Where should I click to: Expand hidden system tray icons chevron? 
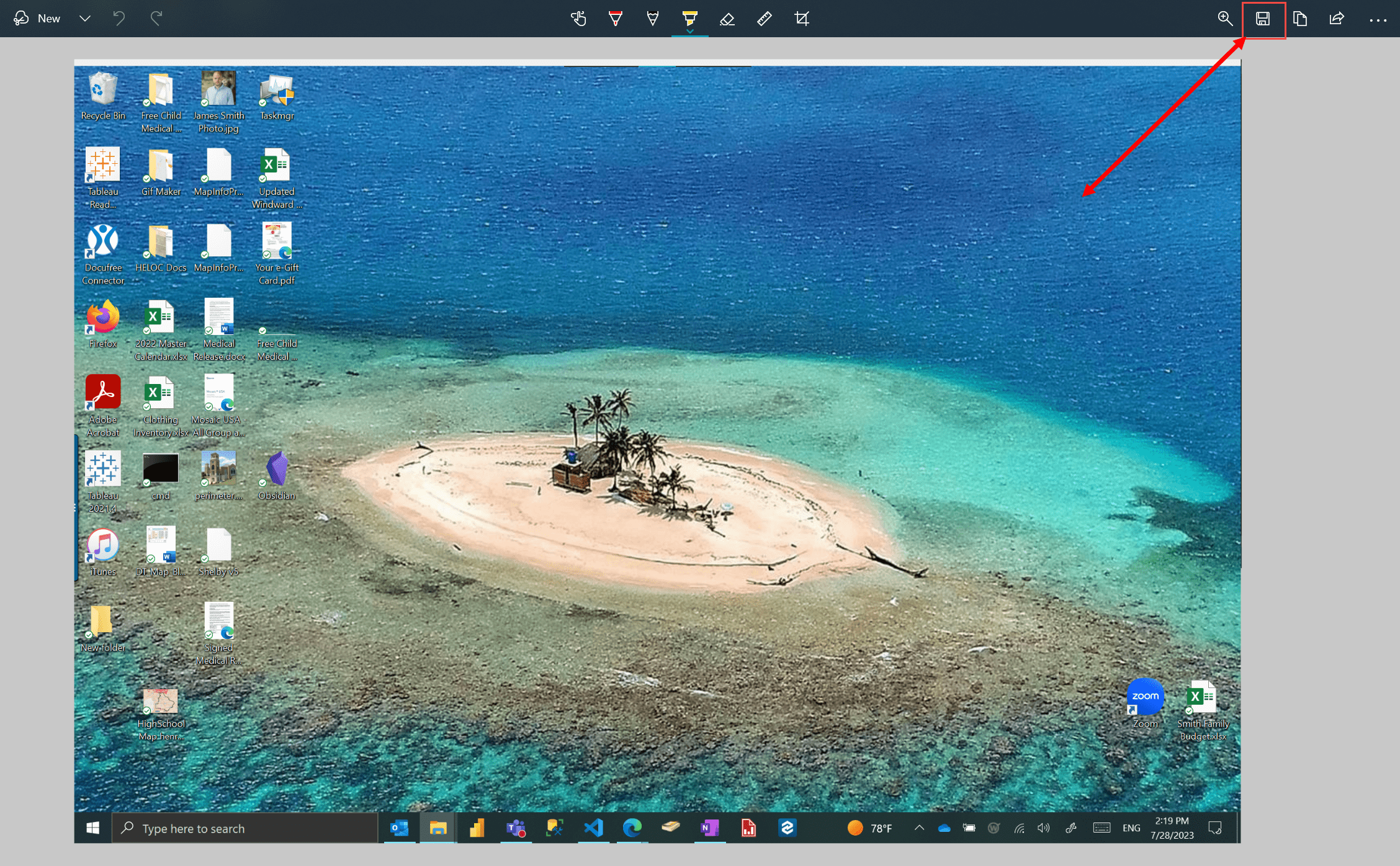click(x=919, y=828)
